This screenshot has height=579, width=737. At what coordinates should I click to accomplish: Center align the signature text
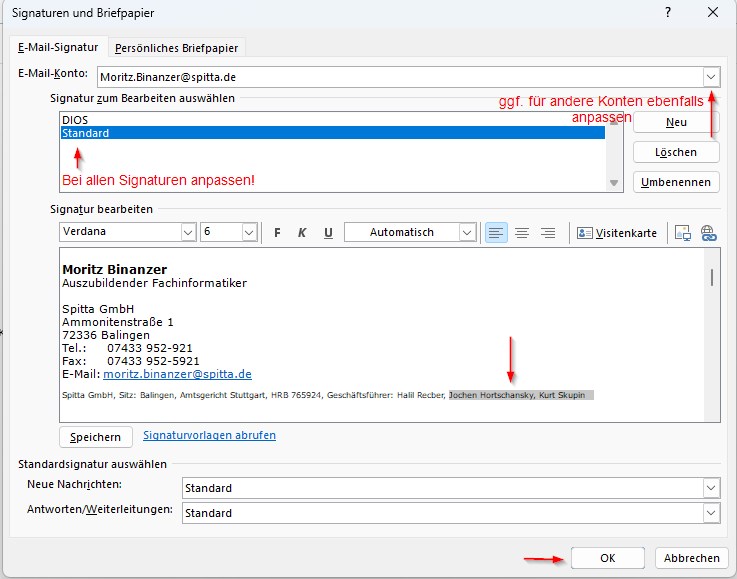(x=522, y=232)
